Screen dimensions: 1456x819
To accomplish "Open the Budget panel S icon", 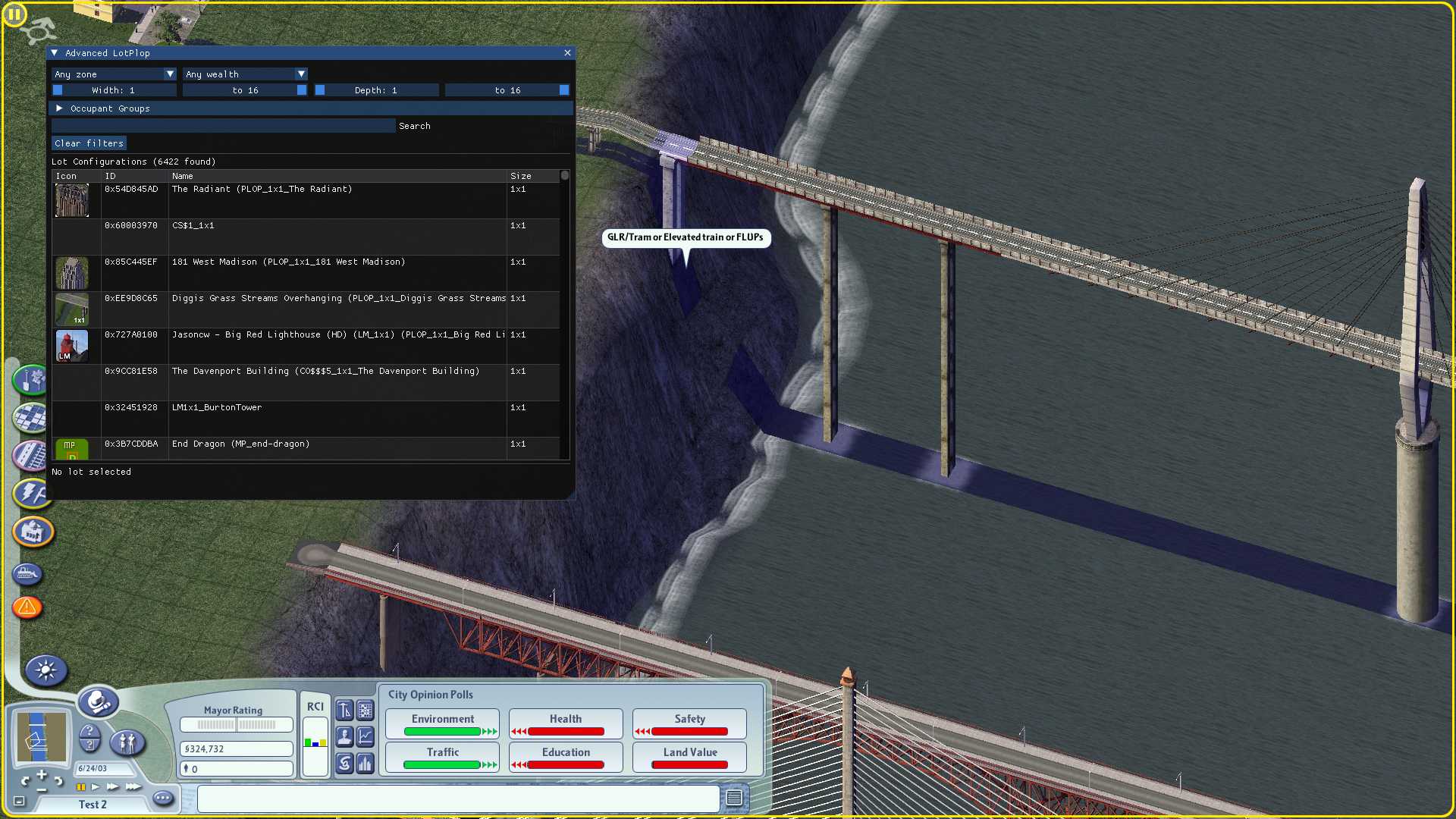I will pos(344,763).
